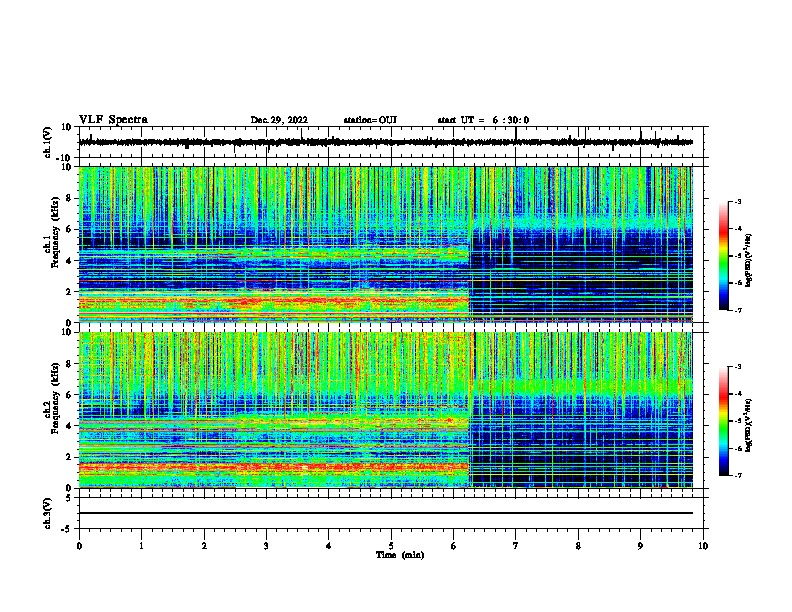792x612 pixels.
Task: Click the flat ch.3 voltage line
Action: tap(386, 513)
